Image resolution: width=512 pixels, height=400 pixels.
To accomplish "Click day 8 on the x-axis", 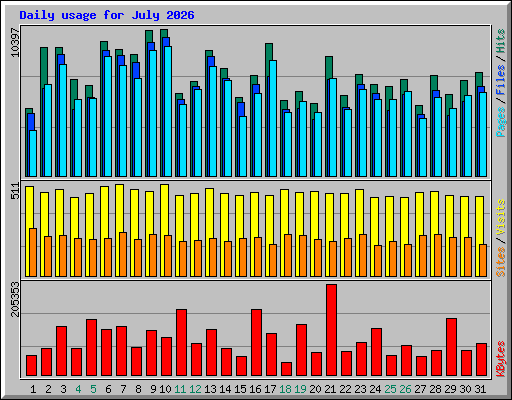I will pyautogui.click(x=138, y=389).
